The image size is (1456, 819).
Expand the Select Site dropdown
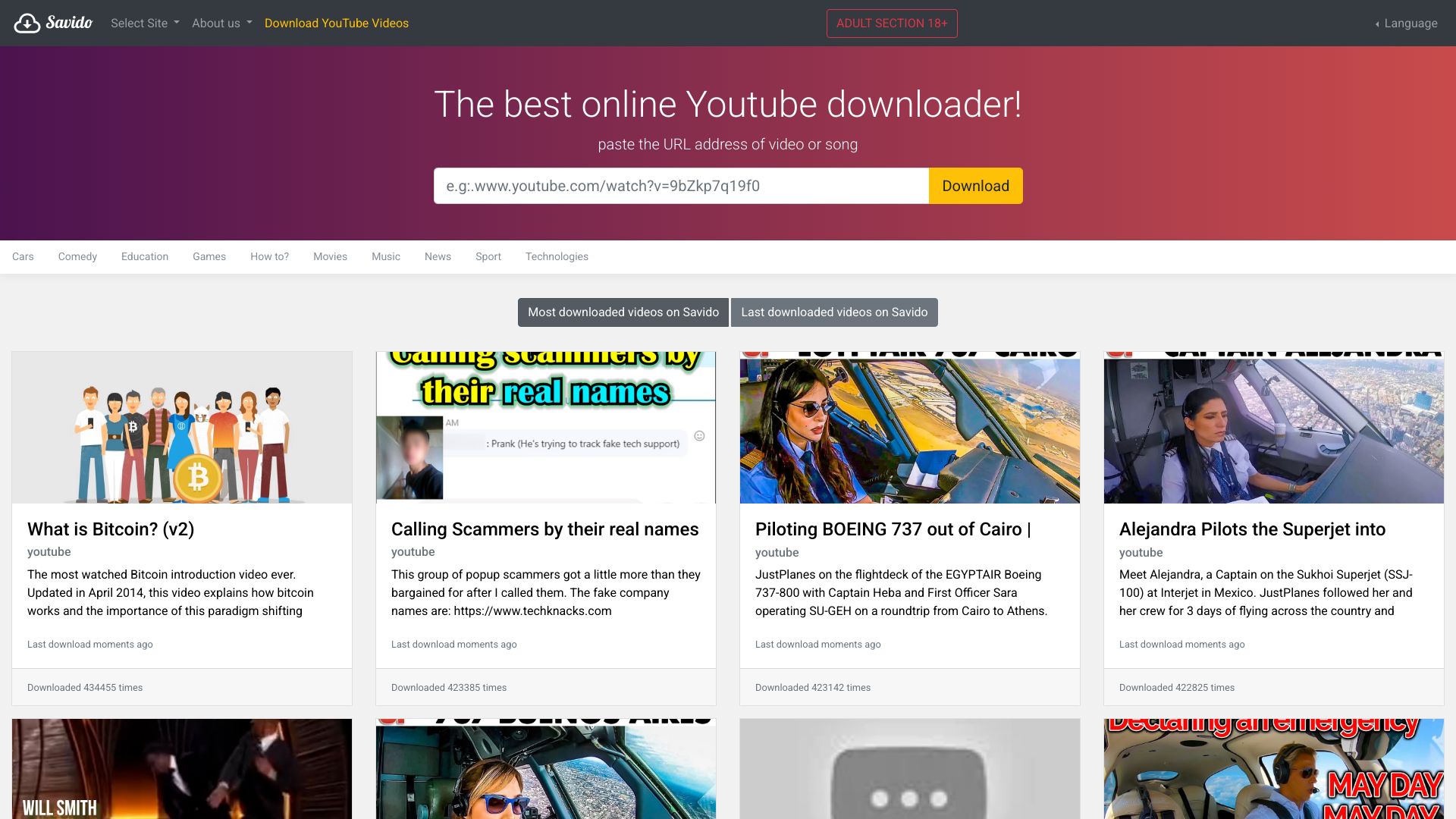click(x=145, y=23)
